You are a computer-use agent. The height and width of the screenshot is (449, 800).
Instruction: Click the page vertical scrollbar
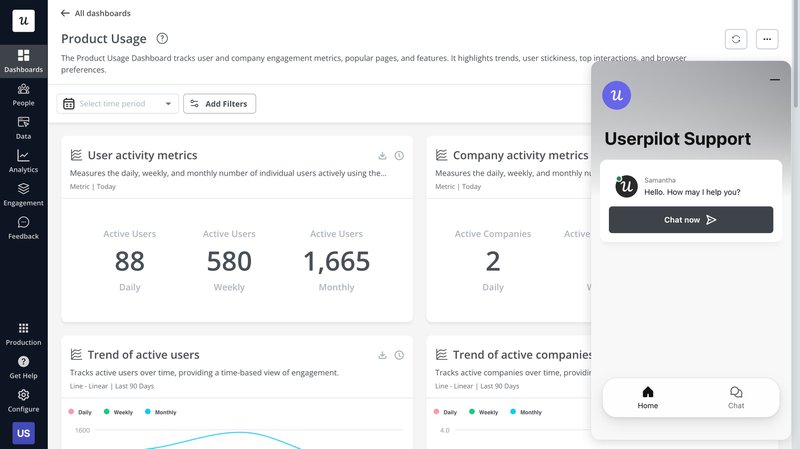pyautogui.click(x=796, y=54)
